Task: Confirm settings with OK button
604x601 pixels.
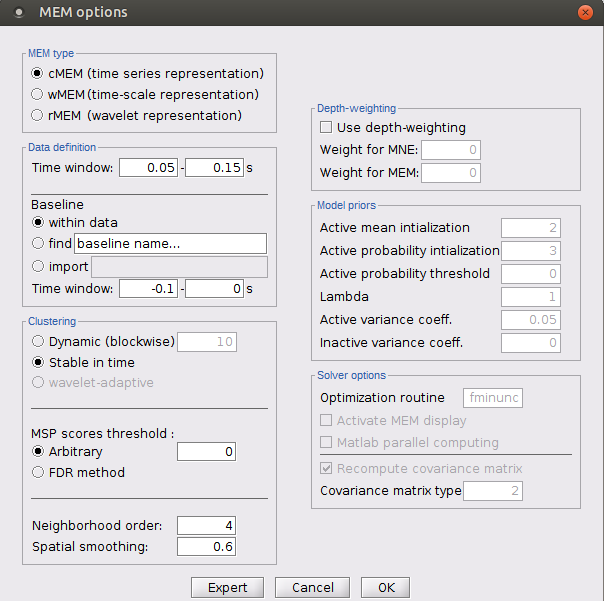Action: click(x=386, y=587)
